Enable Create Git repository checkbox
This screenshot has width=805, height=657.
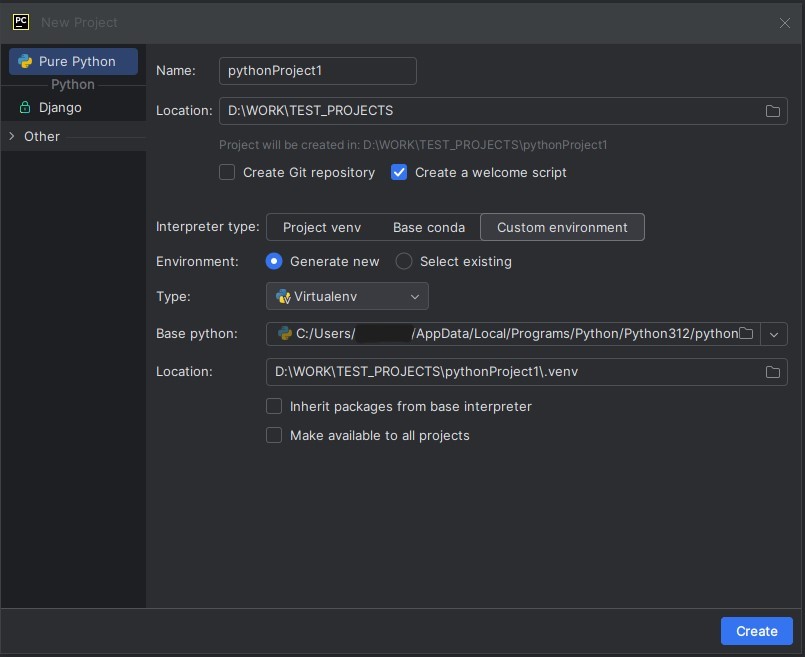pyautogui.click(x=227, y=172)
